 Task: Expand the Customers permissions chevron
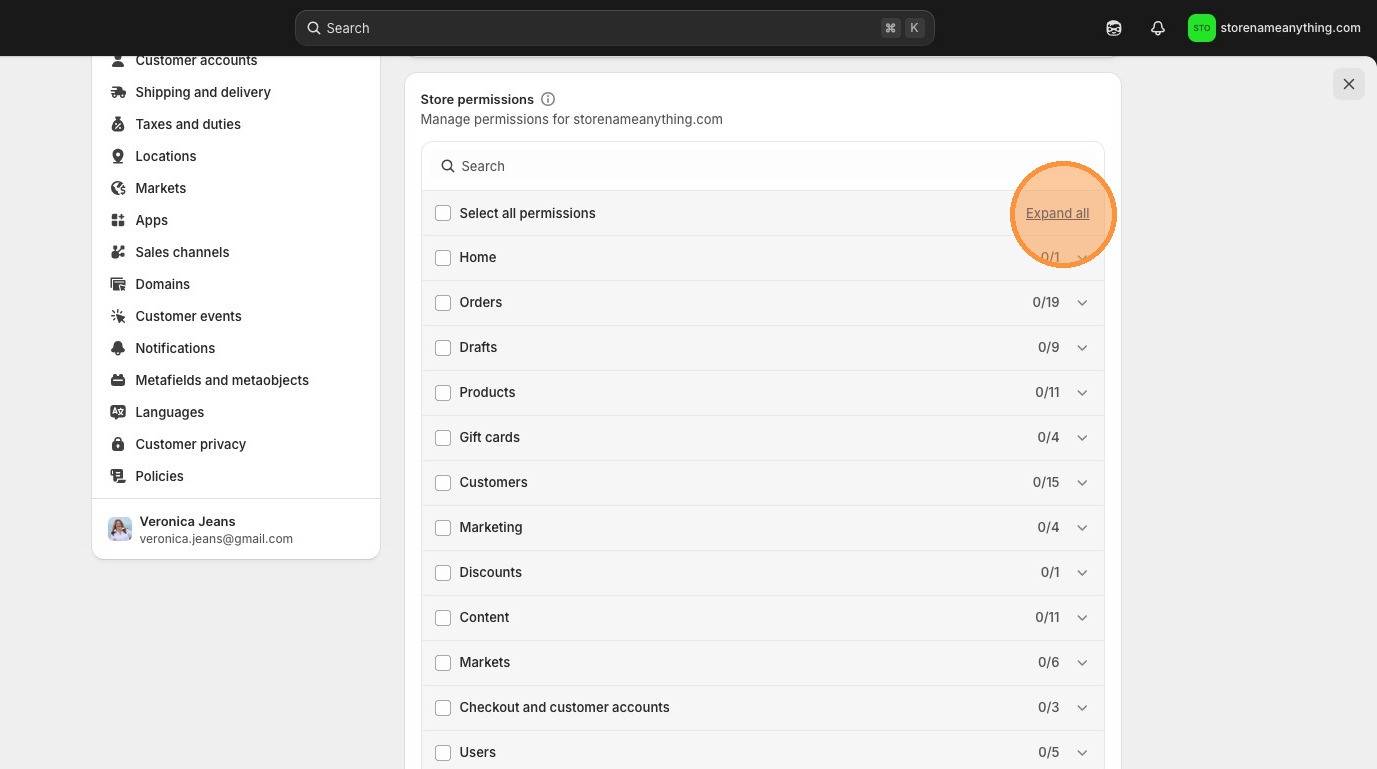(1082, 483)
